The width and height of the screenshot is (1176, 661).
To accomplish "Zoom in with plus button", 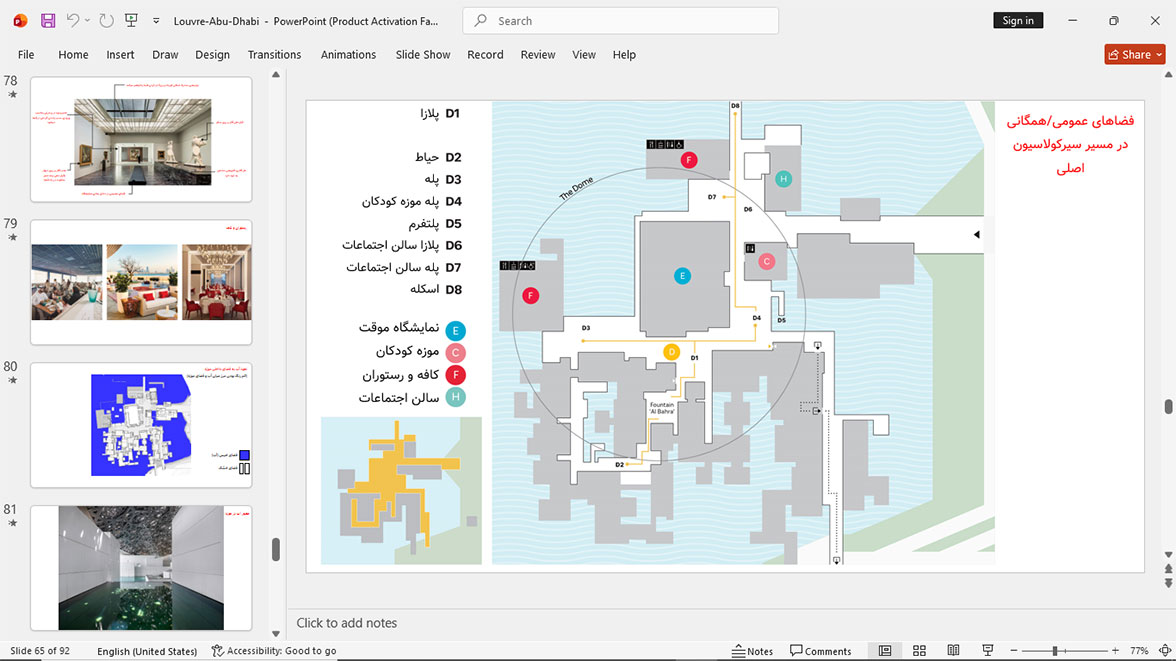I will (x=1115, y=650).
